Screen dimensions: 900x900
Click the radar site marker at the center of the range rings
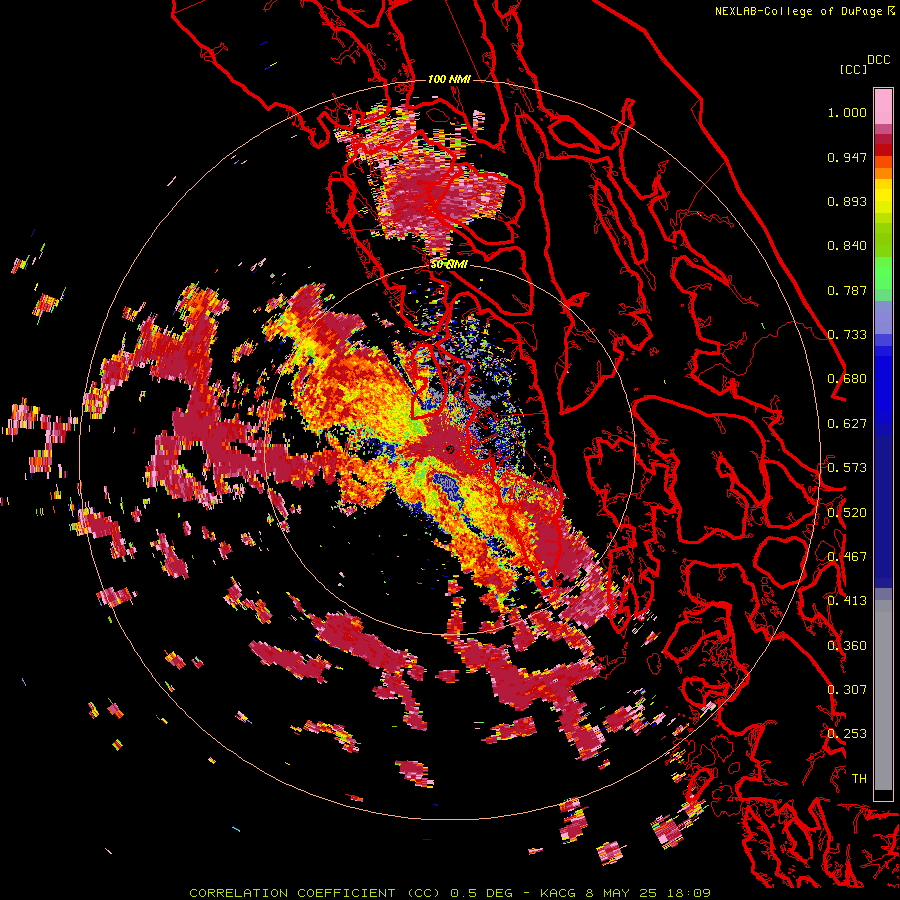450,450
